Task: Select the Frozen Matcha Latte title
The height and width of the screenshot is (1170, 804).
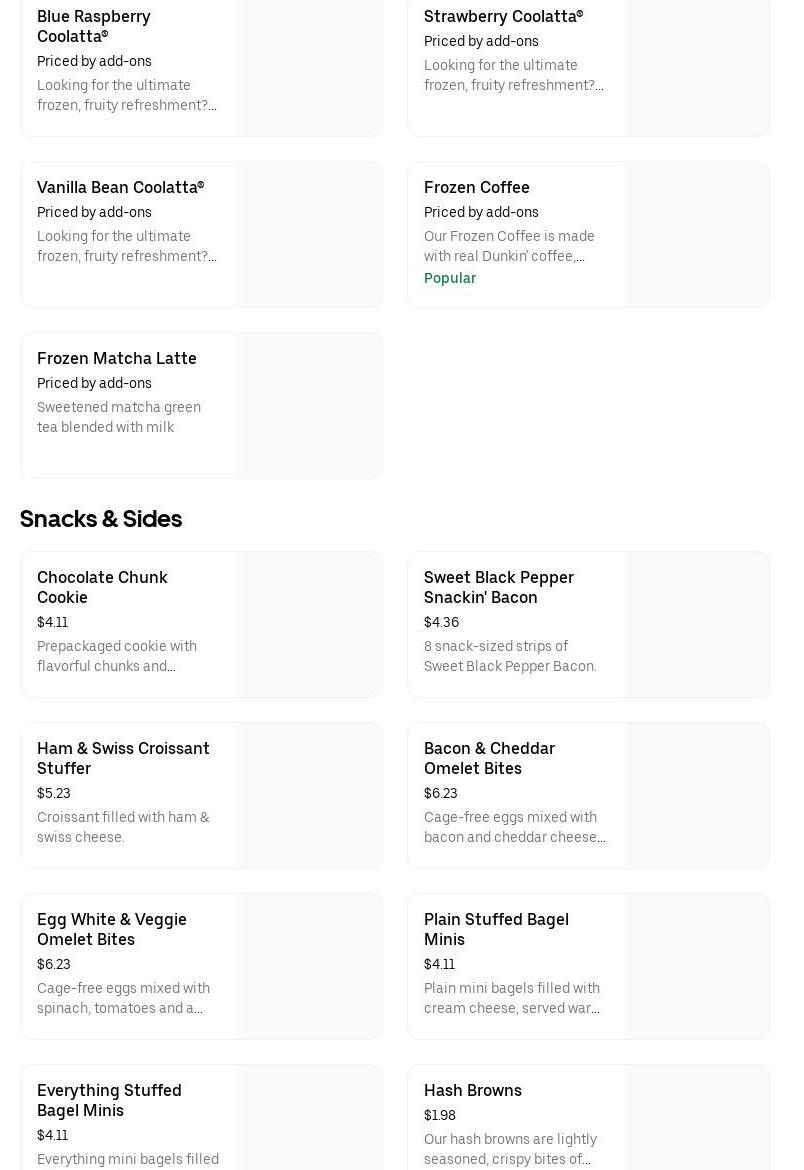Action: pyautogui.click(x=117, y=358)
